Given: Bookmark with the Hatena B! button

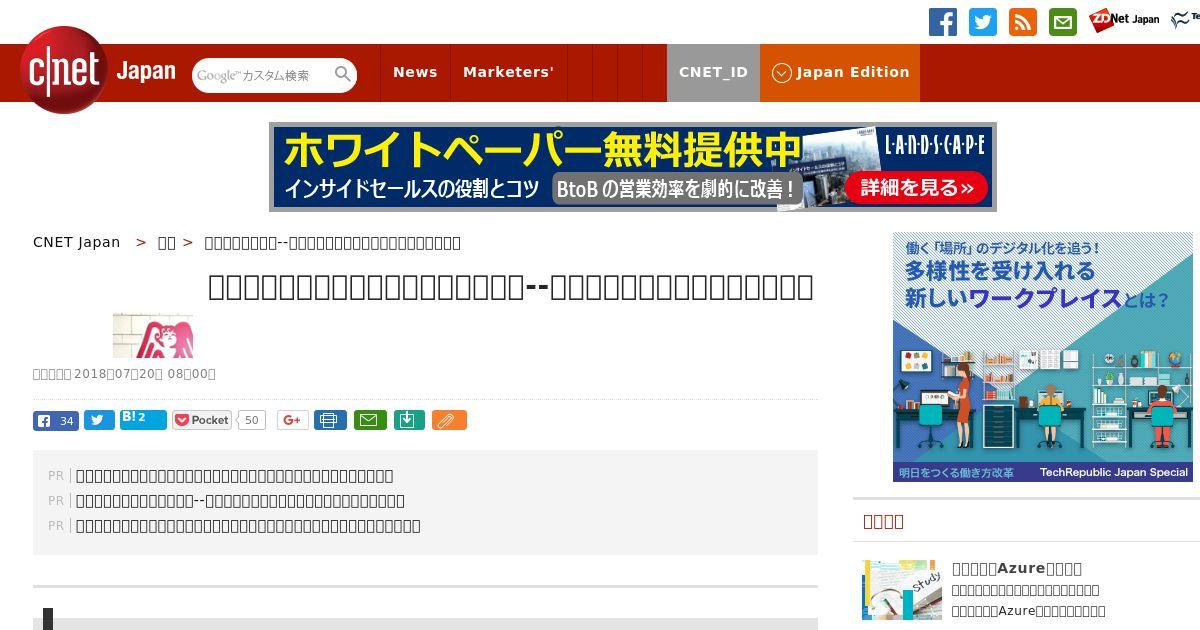Looking at the screenshot, I should pyautogui.click(x=143, y=419).
